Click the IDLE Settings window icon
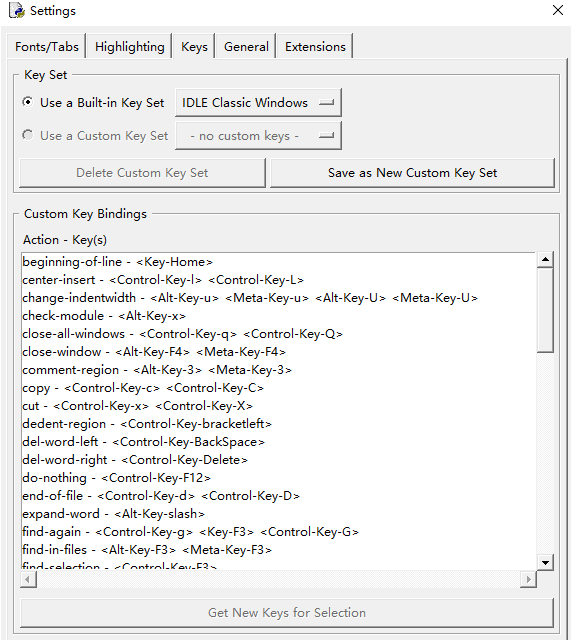Image resolution: width=571 pixels, height=640 pixels. pyautogui.click(x=17, y=10)
